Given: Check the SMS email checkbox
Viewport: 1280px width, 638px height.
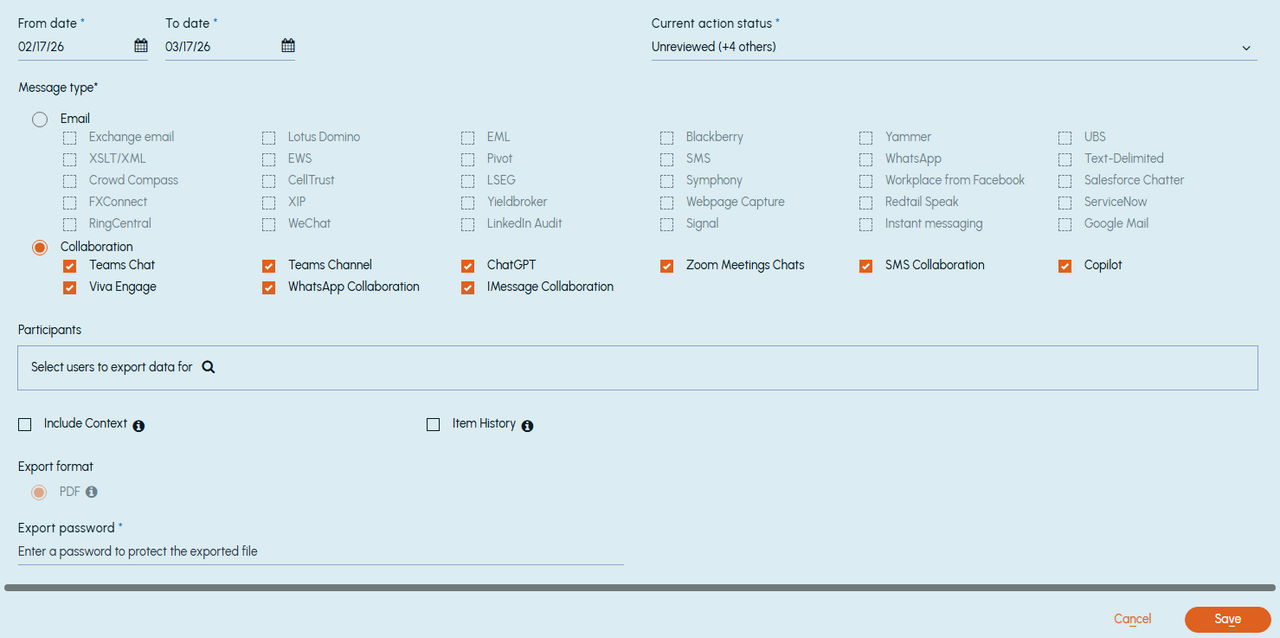Looking at the screenshot, I should point(666,160).
